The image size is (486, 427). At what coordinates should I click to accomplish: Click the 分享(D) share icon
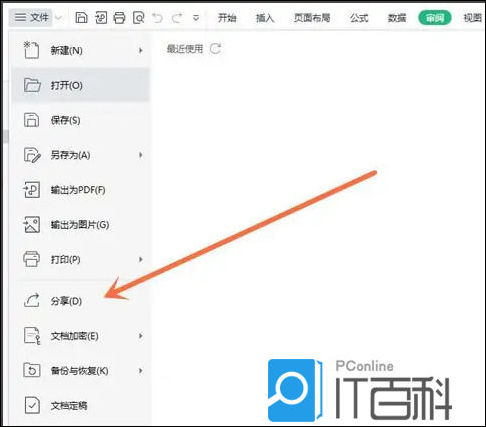pos(32,301)
